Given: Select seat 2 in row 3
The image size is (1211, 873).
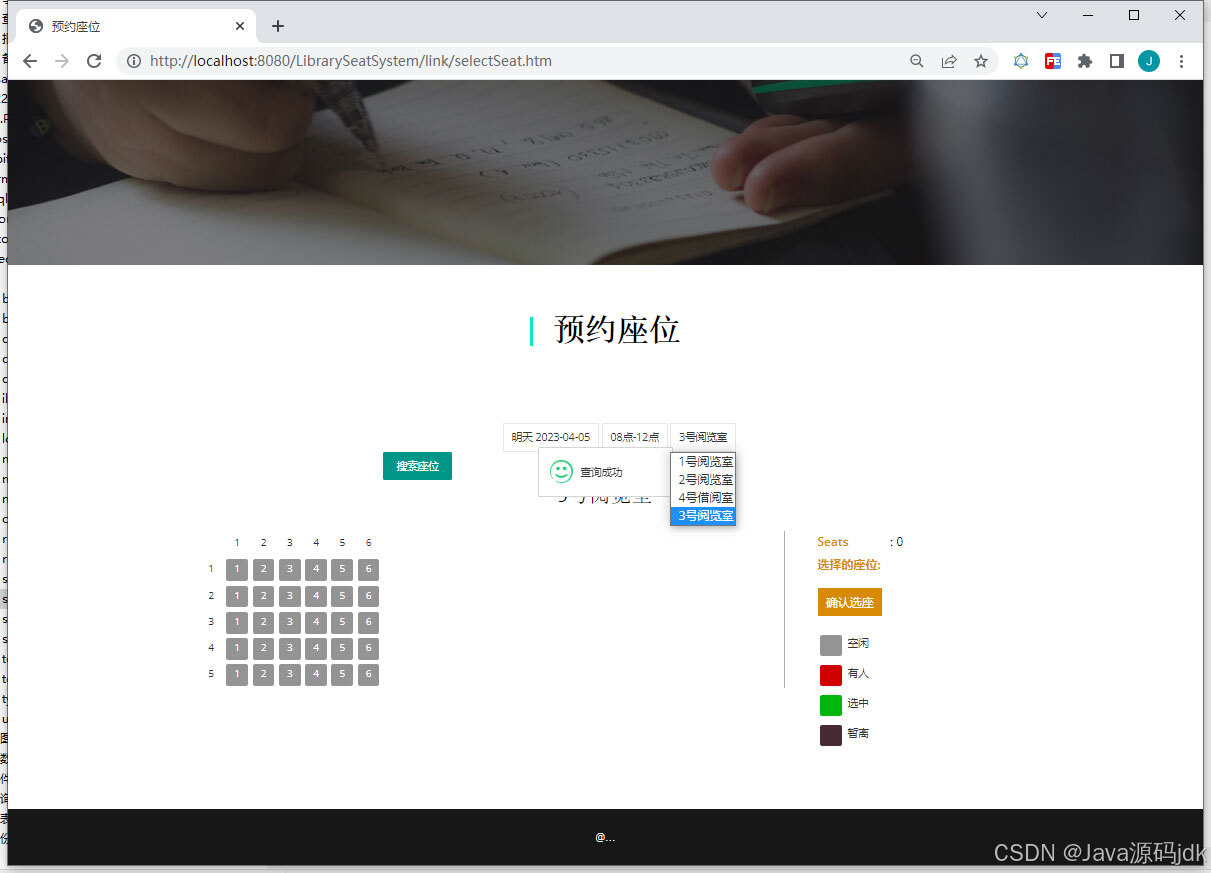Looking at the screenshot, I should [263, 622].
